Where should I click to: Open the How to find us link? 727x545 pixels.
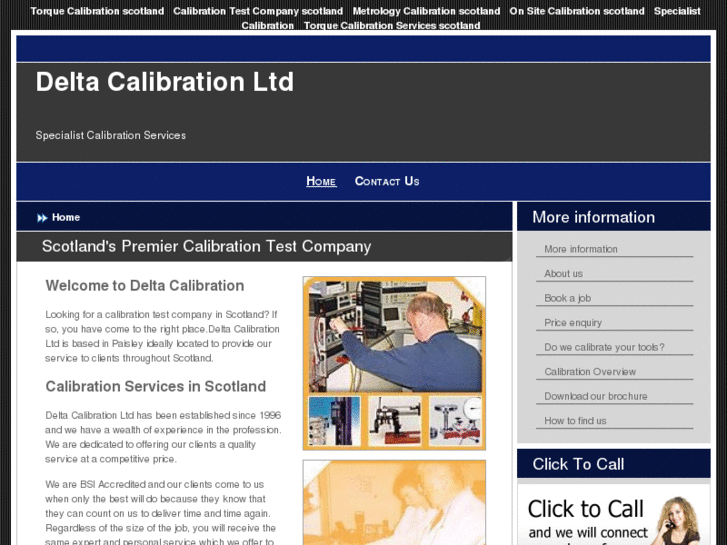[x=575, y=421]
